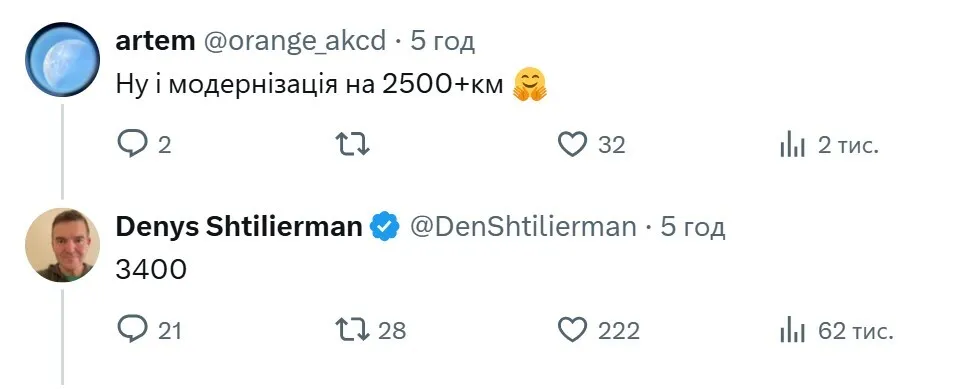Open Denys Shtilierman's profile photo
This screenshot has width=959, height=389.
click(62, 245)
